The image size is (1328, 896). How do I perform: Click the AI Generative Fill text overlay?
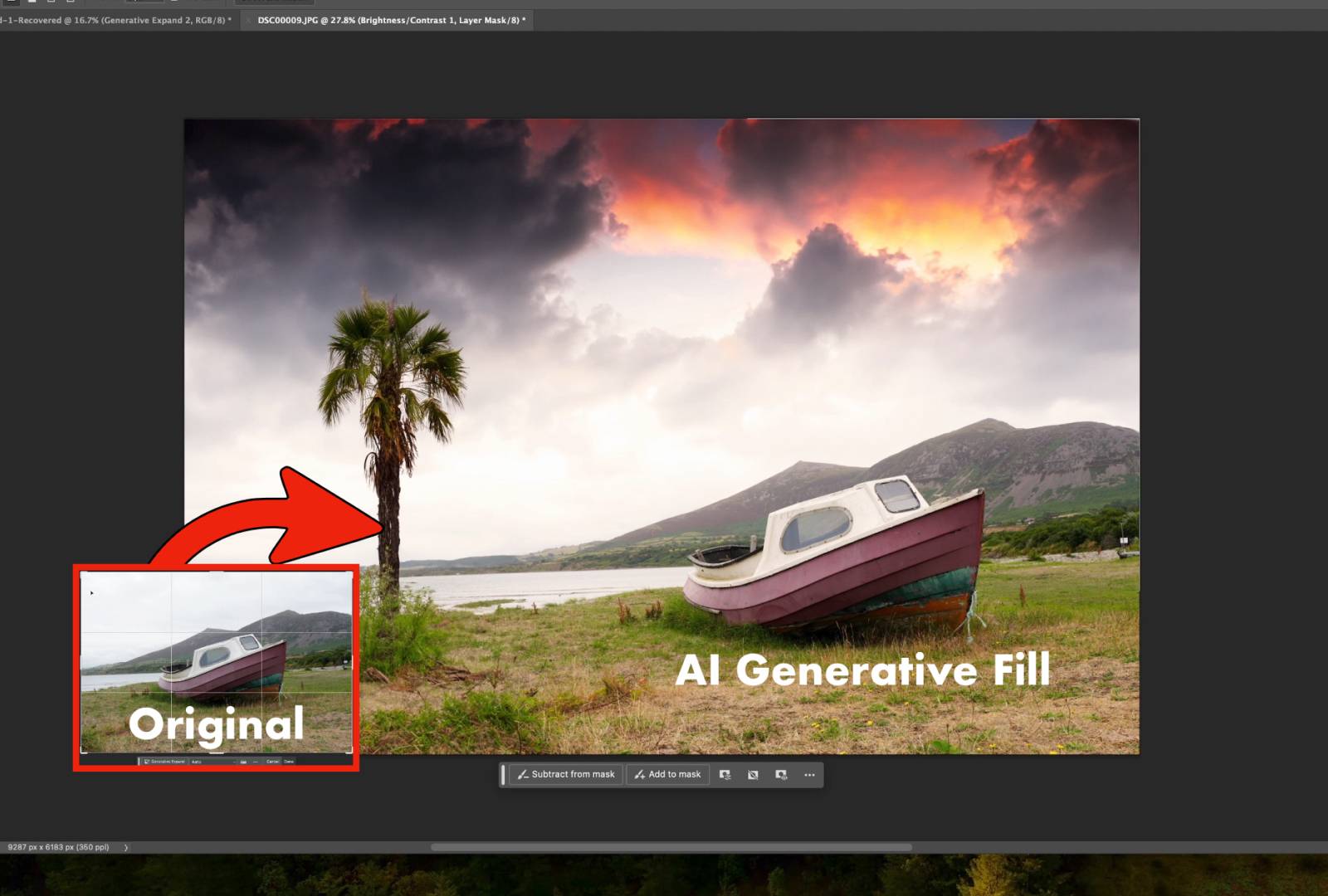[x=863, y=670]
